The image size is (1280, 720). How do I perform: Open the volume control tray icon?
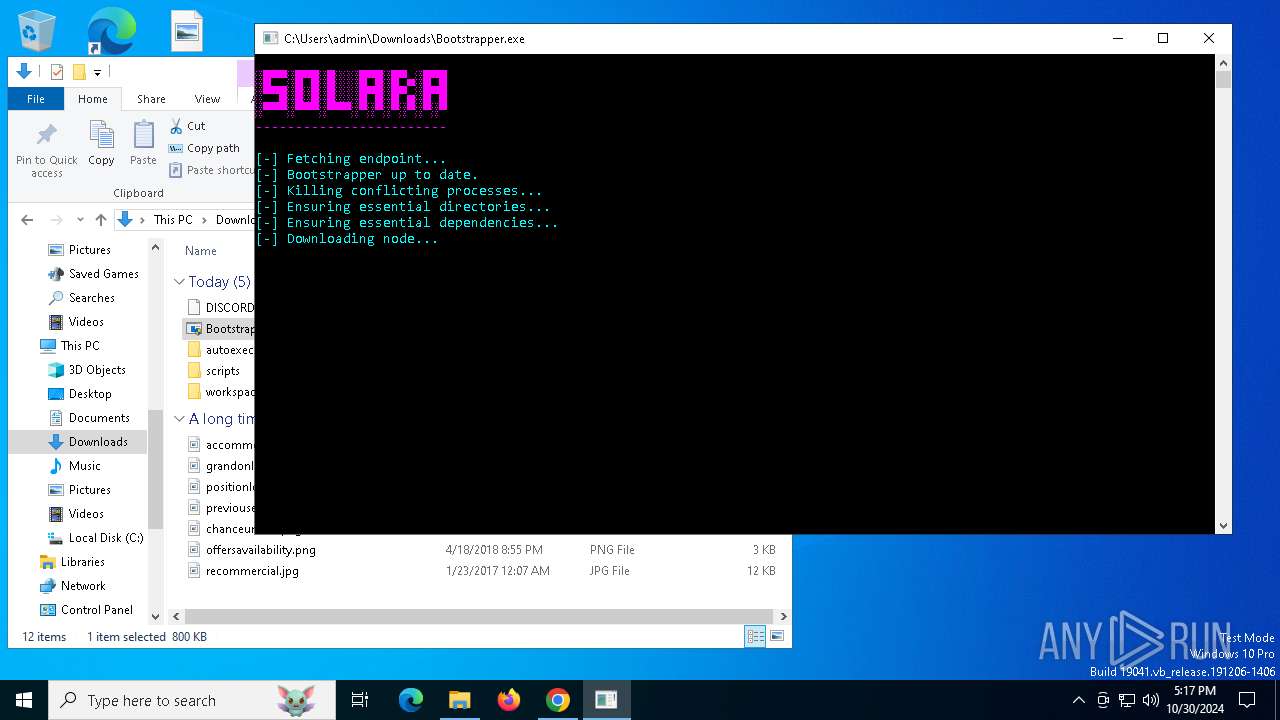coord(1151,700)
